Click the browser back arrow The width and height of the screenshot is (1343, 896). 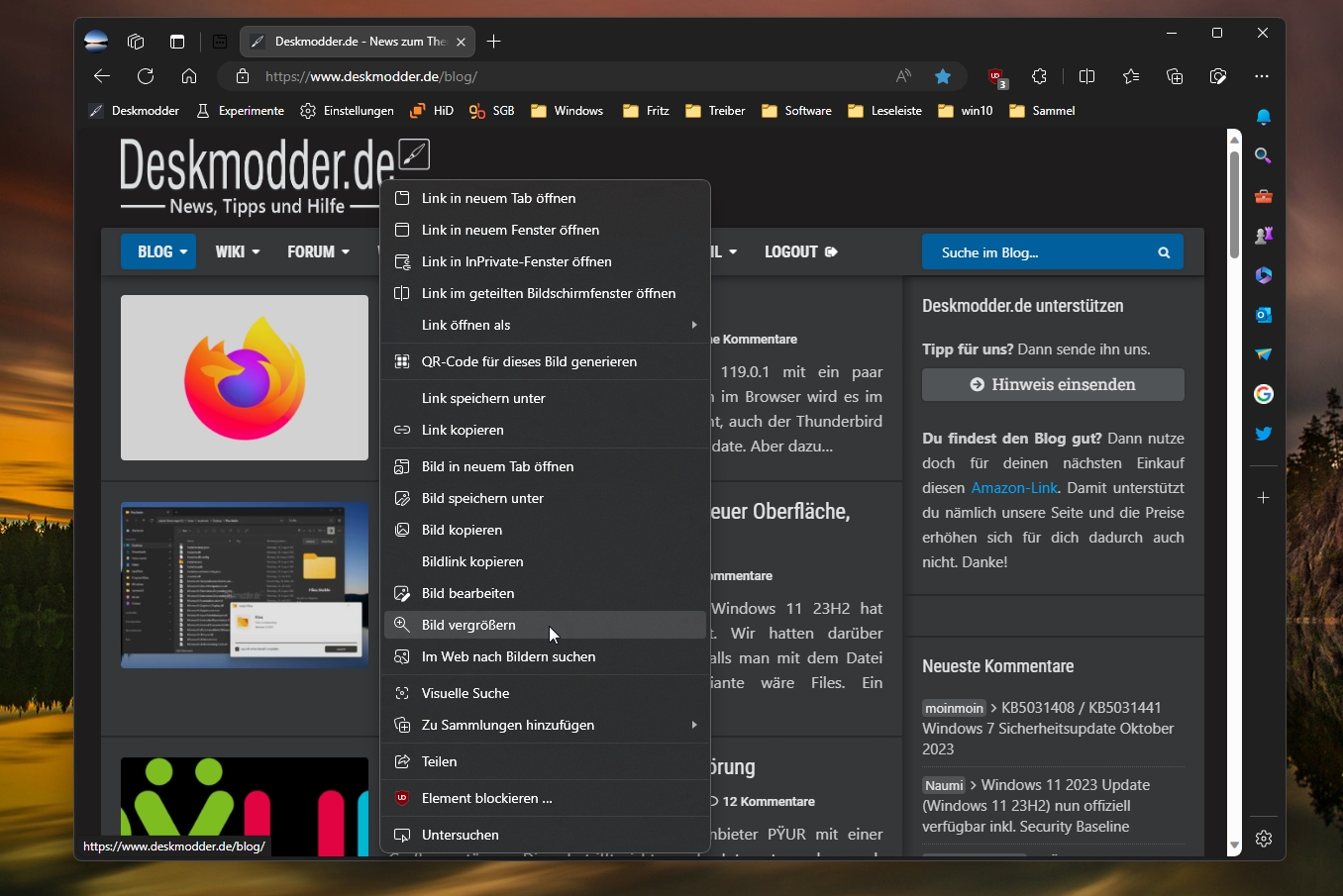coord(102,76)
